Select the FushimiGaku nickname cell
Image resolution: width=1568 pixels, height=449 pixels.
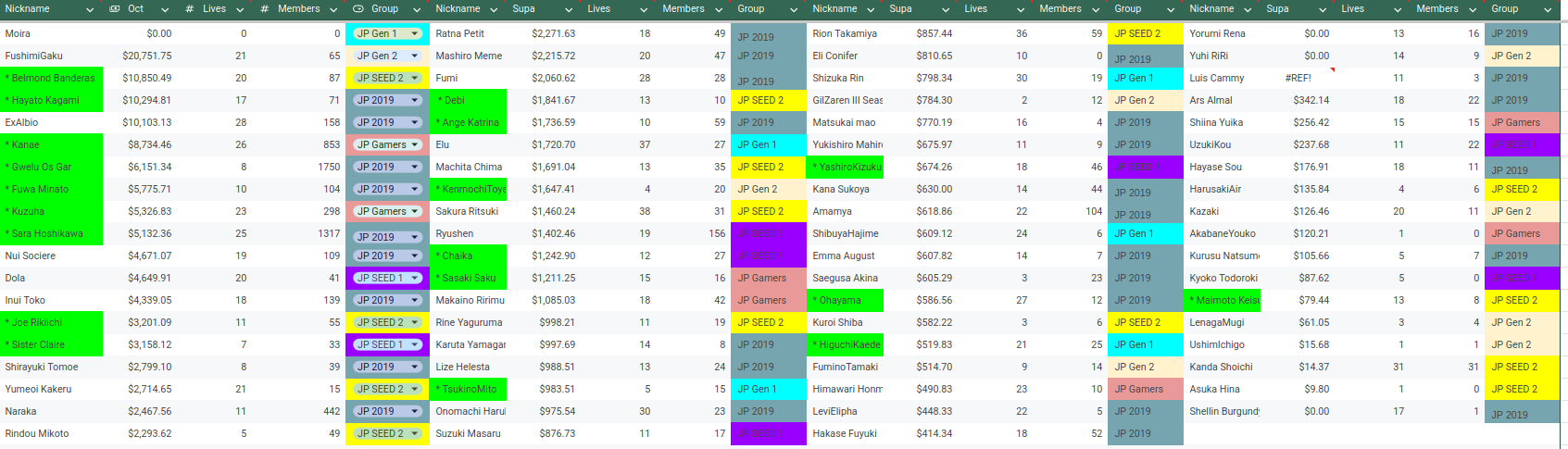tap(52, 56)
